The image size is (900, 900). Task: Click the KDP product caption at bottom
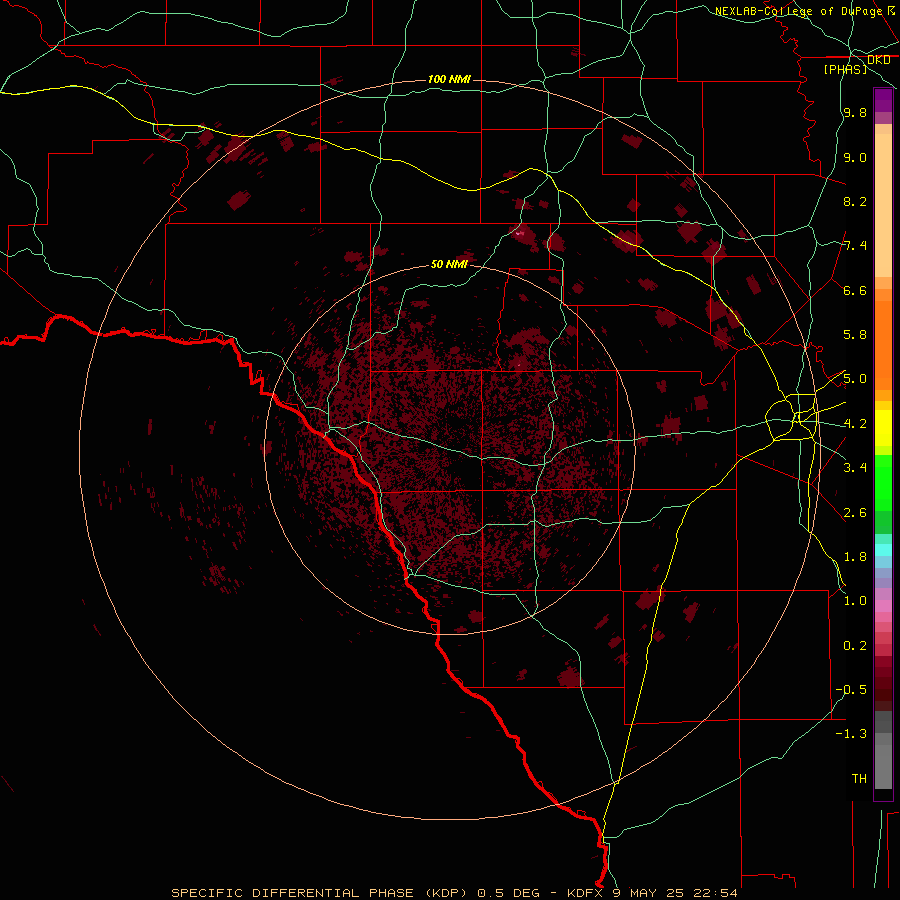(x=454, y=893)
